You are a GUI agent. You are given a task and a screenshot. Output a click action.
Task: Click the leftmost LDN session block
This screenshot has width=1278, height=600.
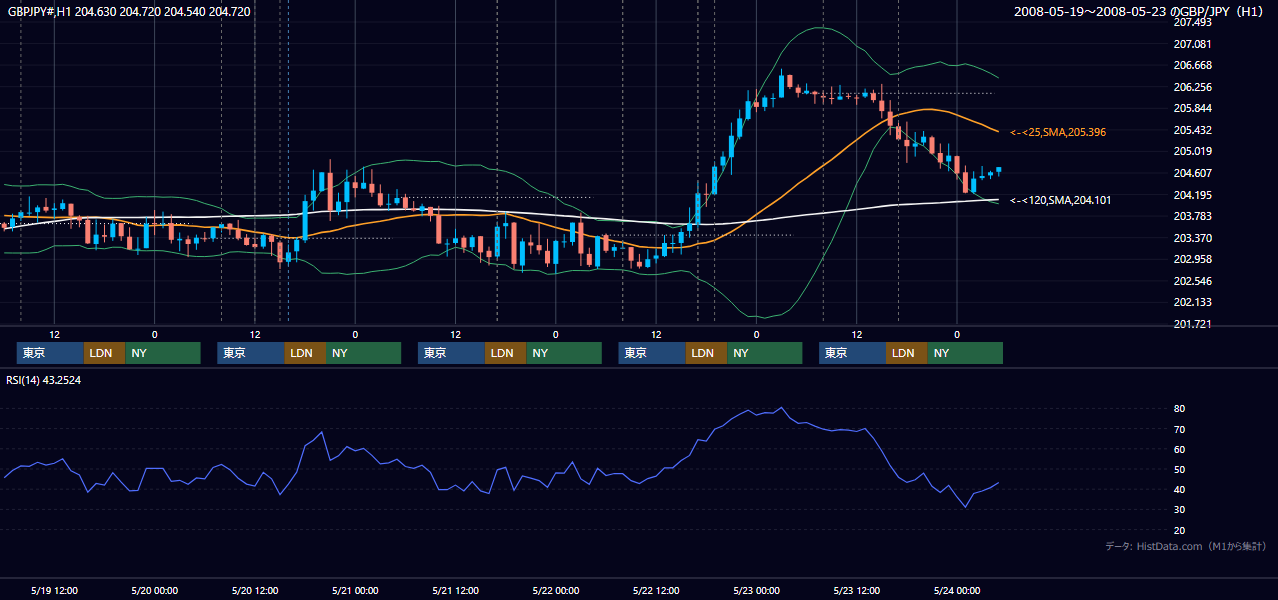[x=104, y=353]
